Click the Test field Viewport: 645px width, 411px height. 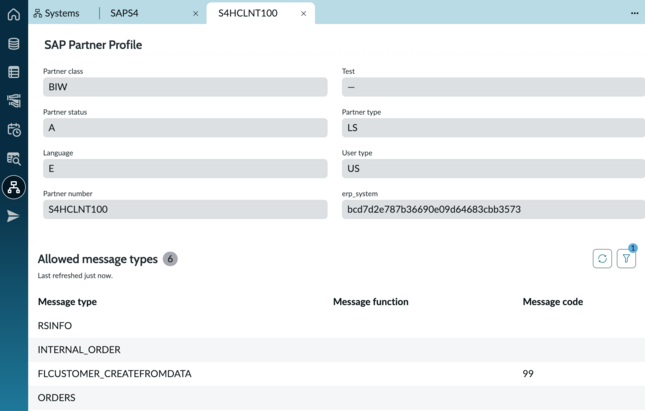tap(493, 87)
